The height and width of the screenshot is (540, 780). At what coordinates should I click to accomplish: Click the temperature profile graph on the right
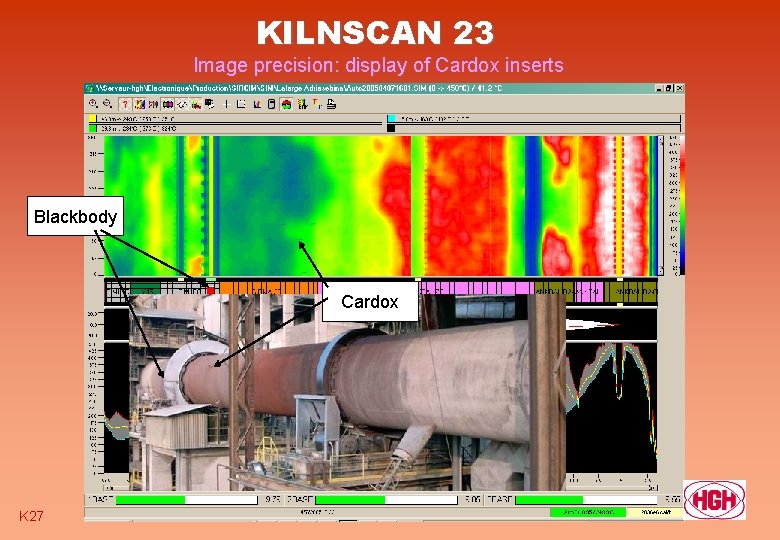coord(611,407)
